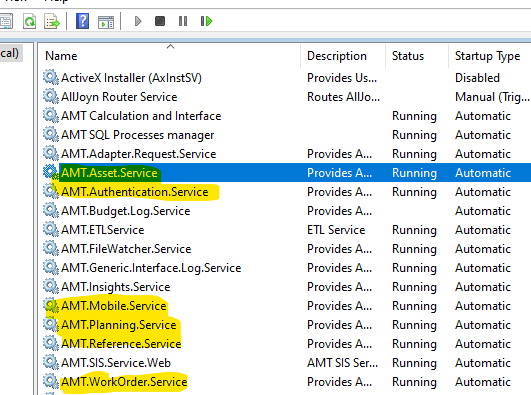Pause the service with pause icon
Viewport: 531px width, 395px height.
click(183, 21)
